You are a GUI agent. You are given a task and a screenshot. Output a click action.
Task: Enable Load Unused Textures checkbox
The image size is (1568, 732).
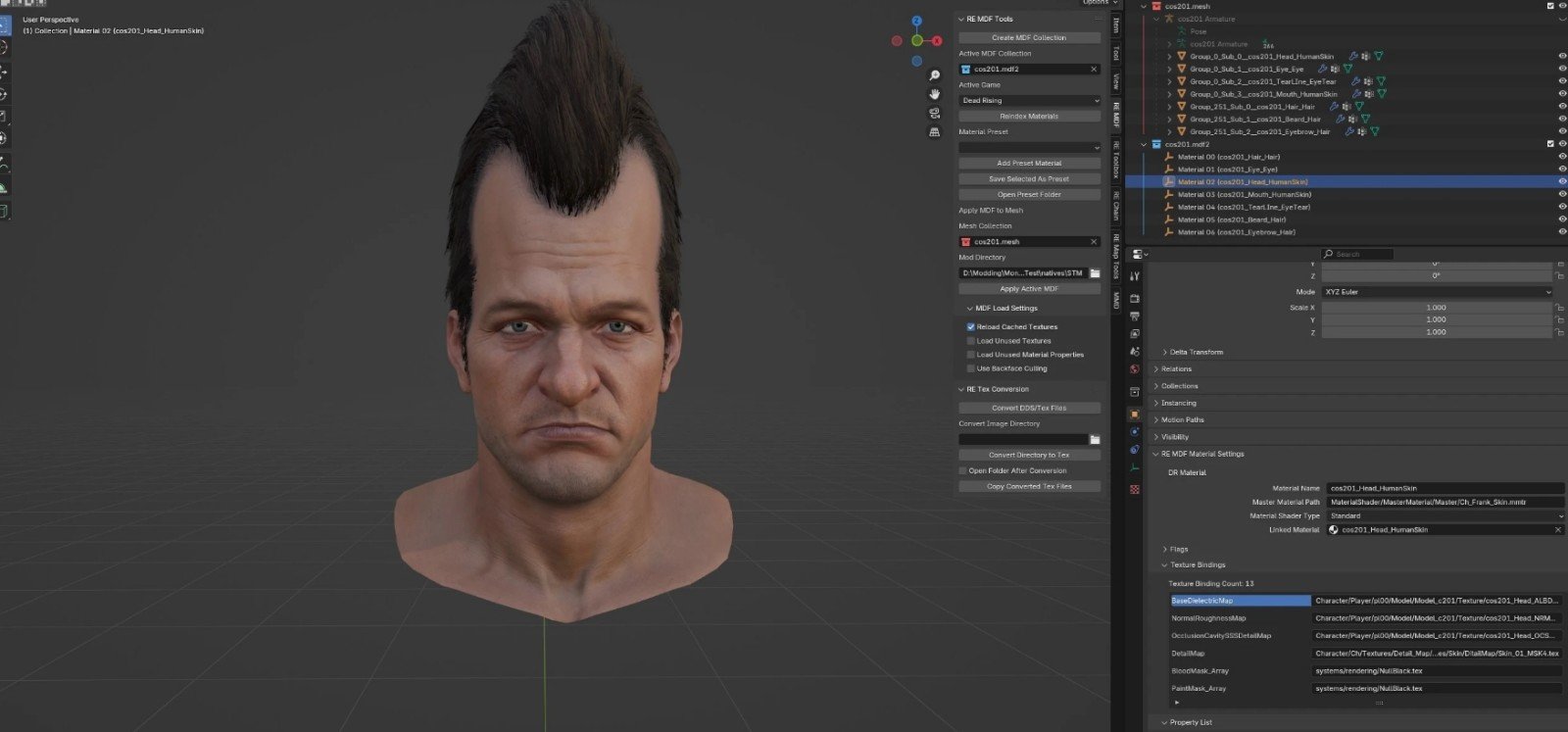click(x=970, y=341)
